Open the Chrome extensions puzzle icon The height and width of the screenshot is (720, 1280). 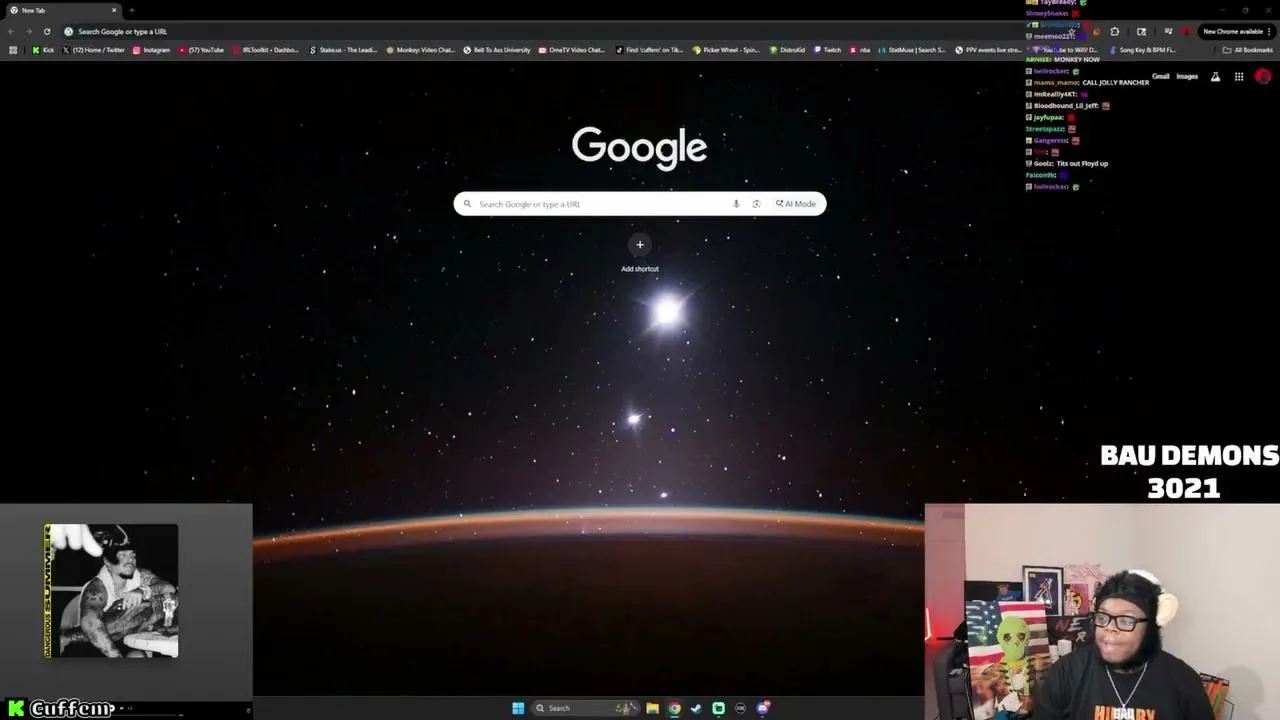click(1115, 31)
